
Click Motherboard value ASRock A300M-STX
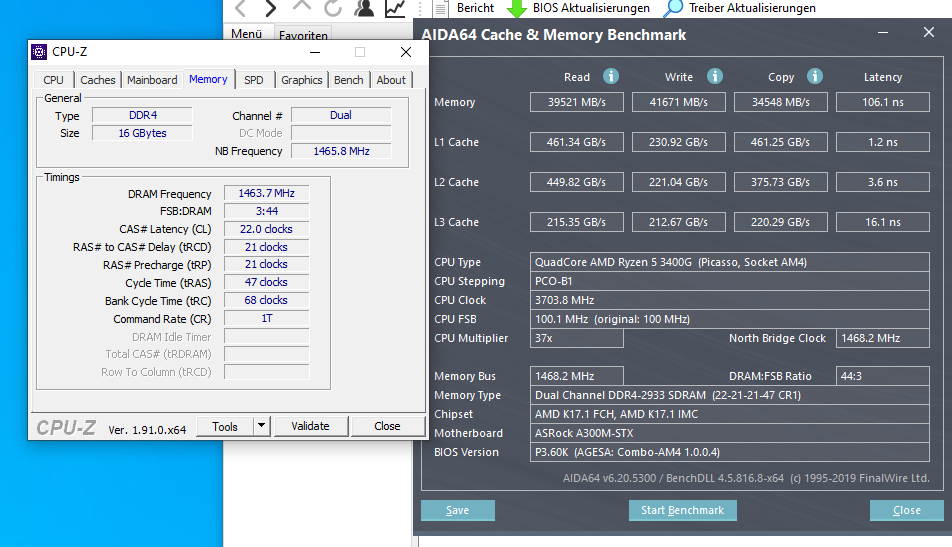(730, 433)
